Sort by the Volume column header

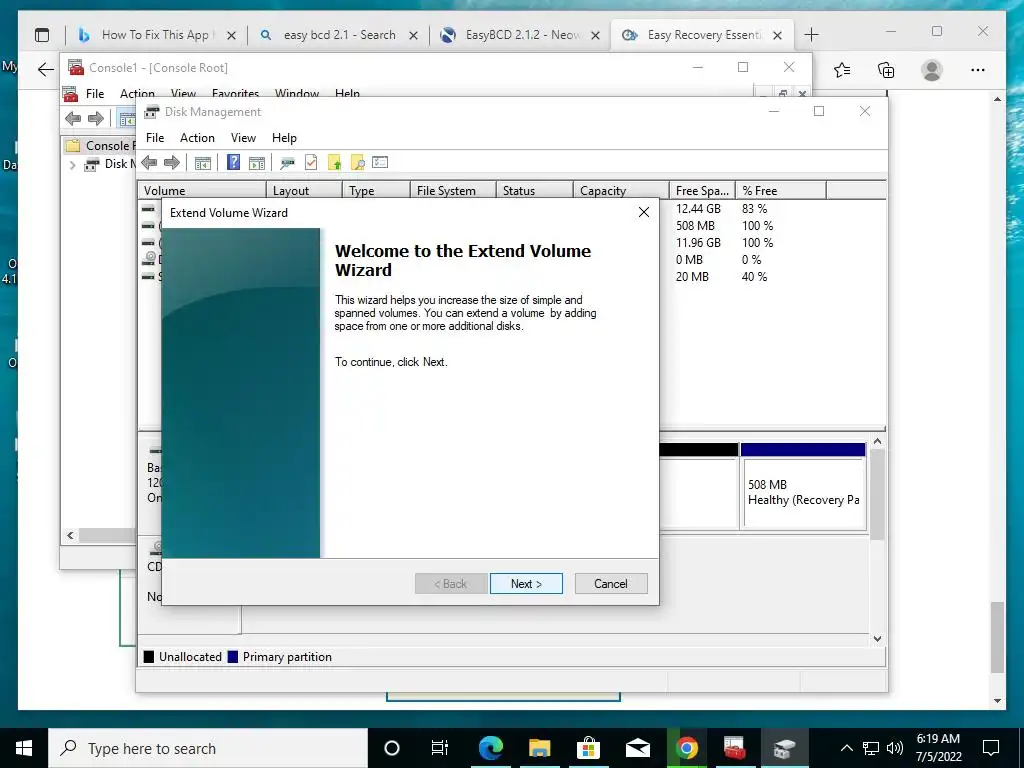202,191
